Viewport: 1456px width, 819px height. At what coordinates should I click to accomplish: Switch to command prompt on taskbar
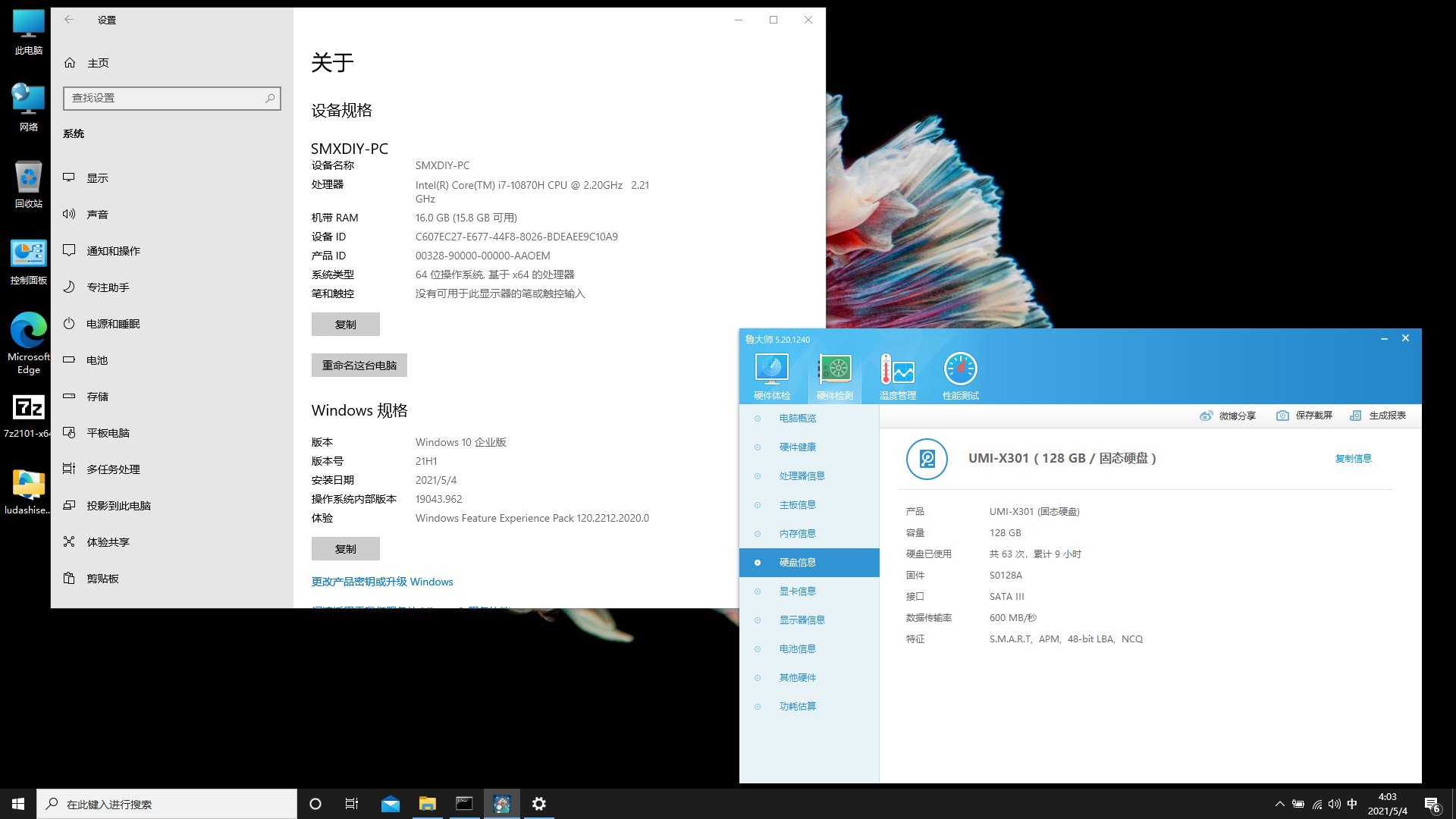(x=464, y=804)
